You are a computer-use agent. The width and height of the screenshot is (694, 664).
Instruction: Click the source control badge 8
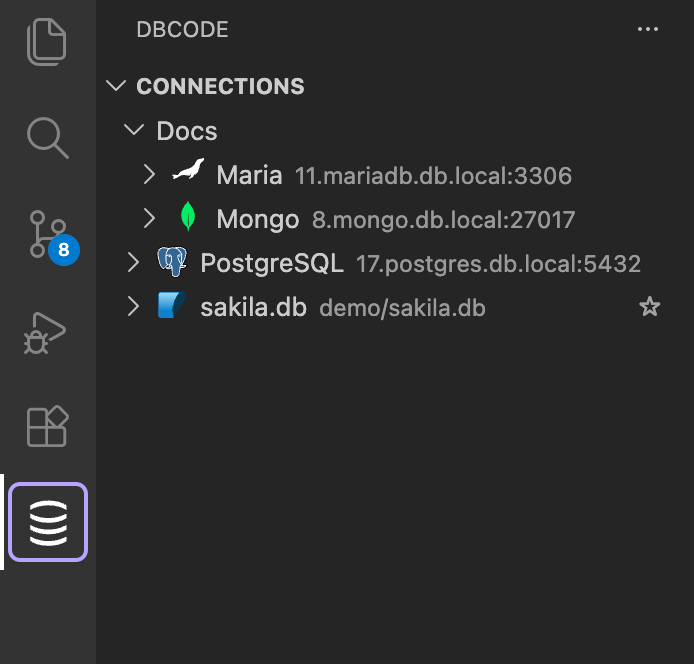64,250
